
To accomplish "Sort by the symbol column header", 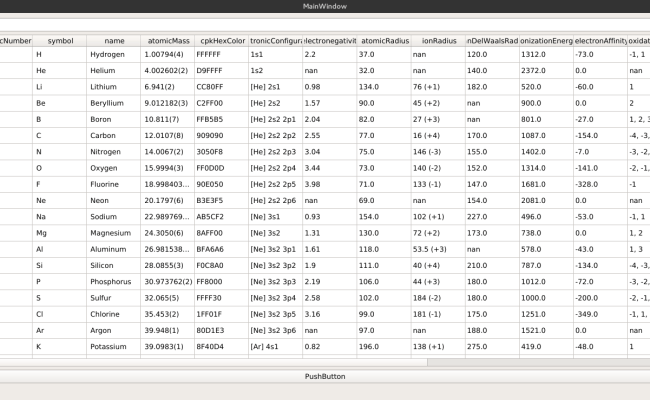I will 60,41.
